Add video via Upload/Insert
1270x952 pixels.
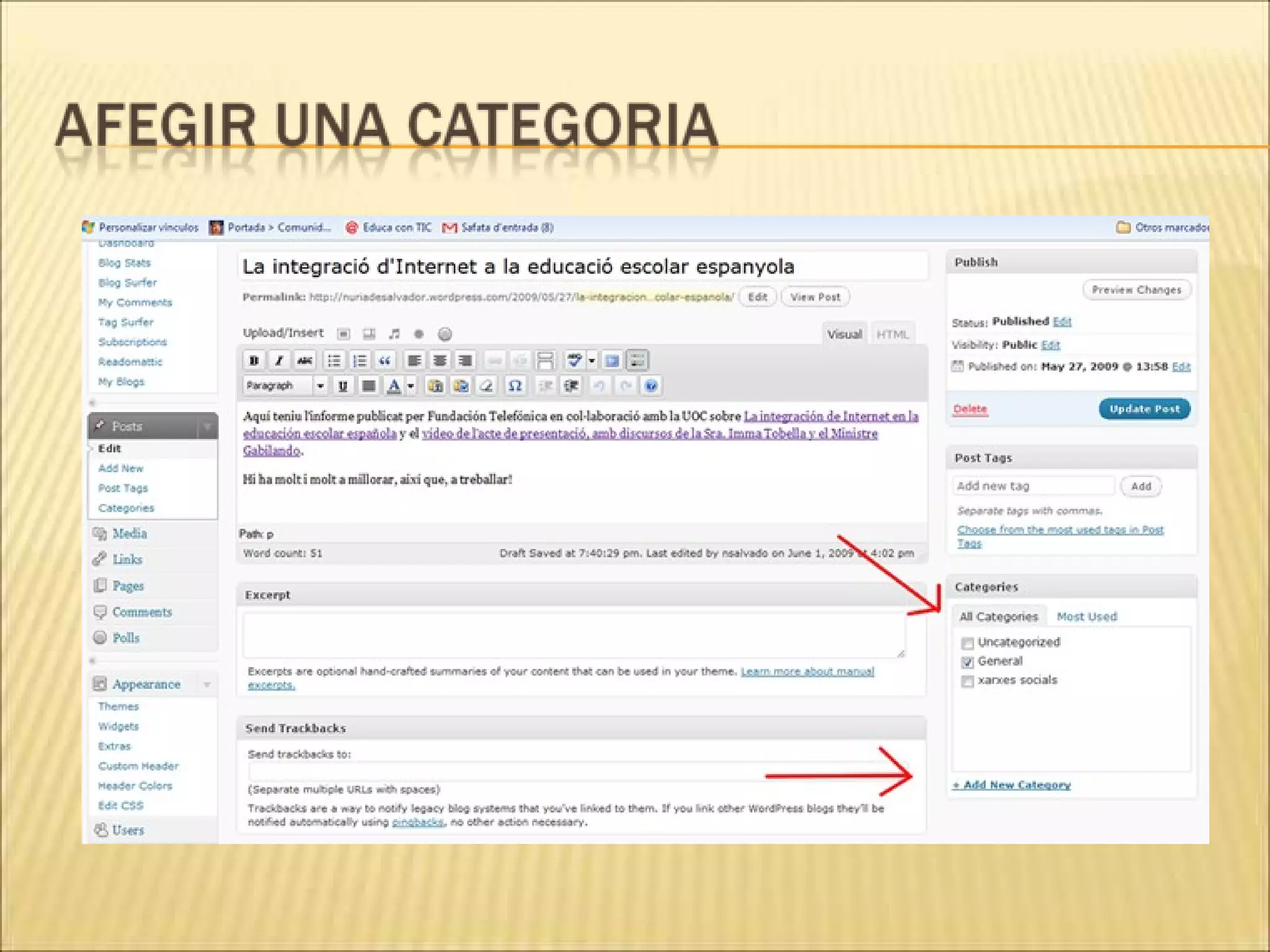(x=369, y=334)
